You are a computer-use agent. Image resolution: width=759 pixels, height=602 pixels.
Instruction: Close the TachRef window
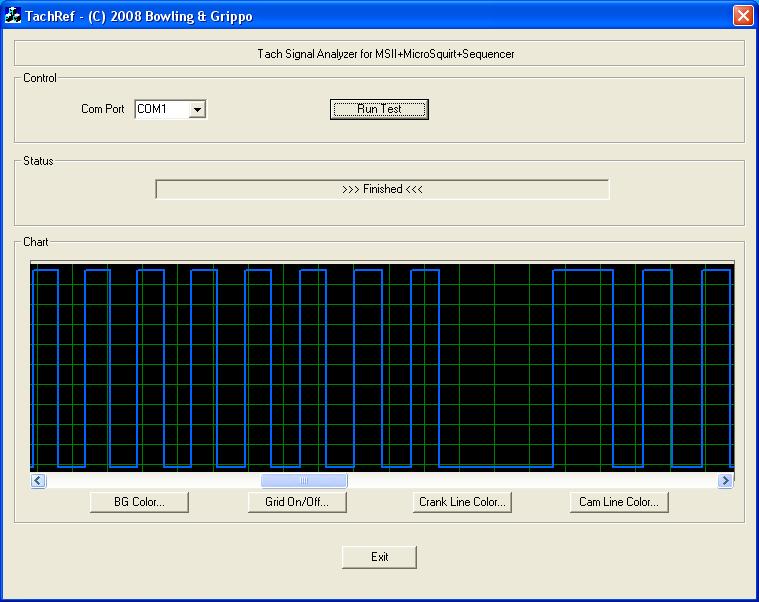click(x=742, y=15)
